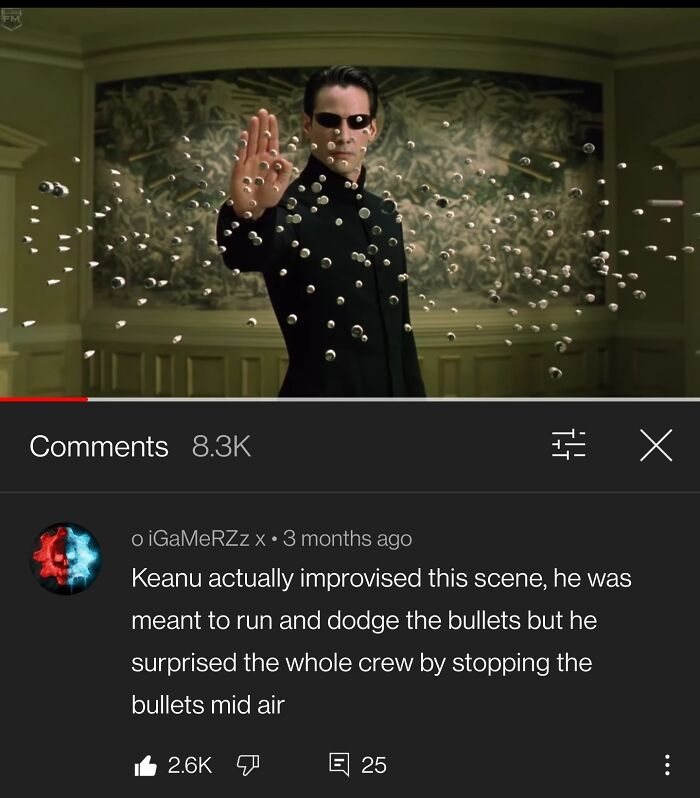Open the o iGaMeRZz x username link

click(198, 538)
